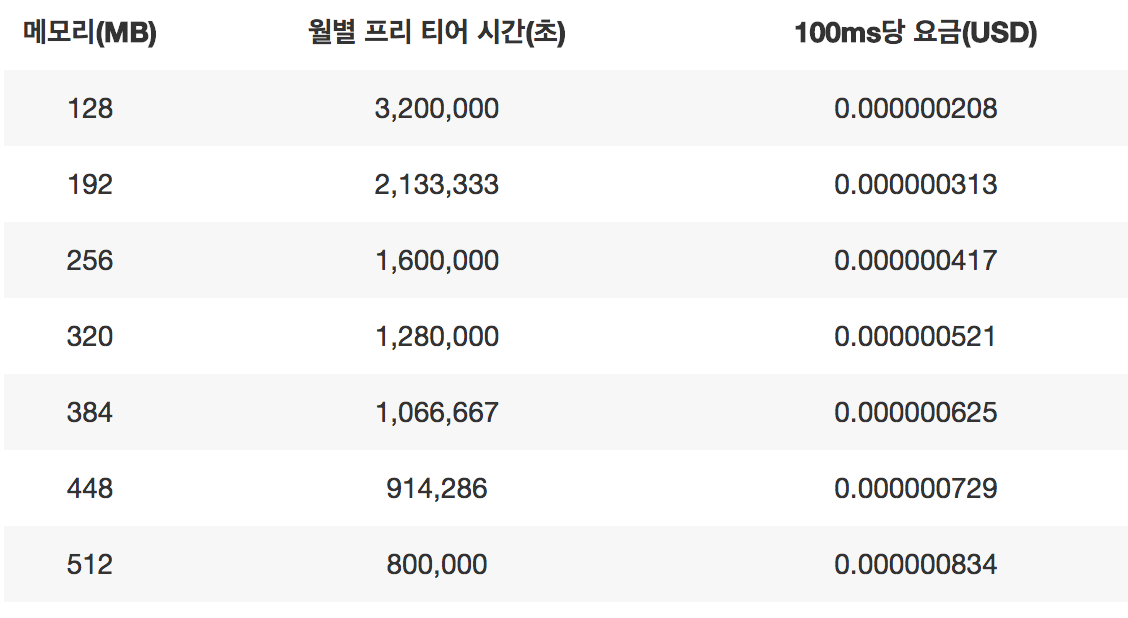Click the price 0.000000208
Screen dimensions: 1128x618
coord(916,109)
